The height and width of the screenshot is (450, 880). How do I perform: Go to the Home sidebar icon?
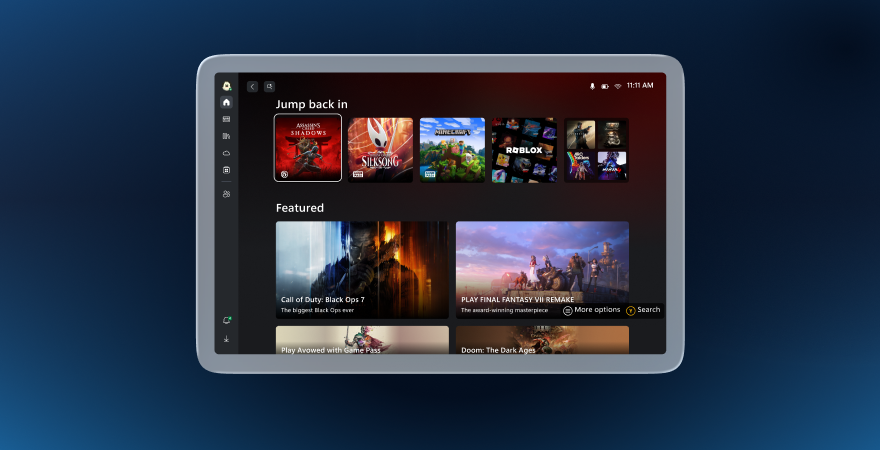[226, 102]
